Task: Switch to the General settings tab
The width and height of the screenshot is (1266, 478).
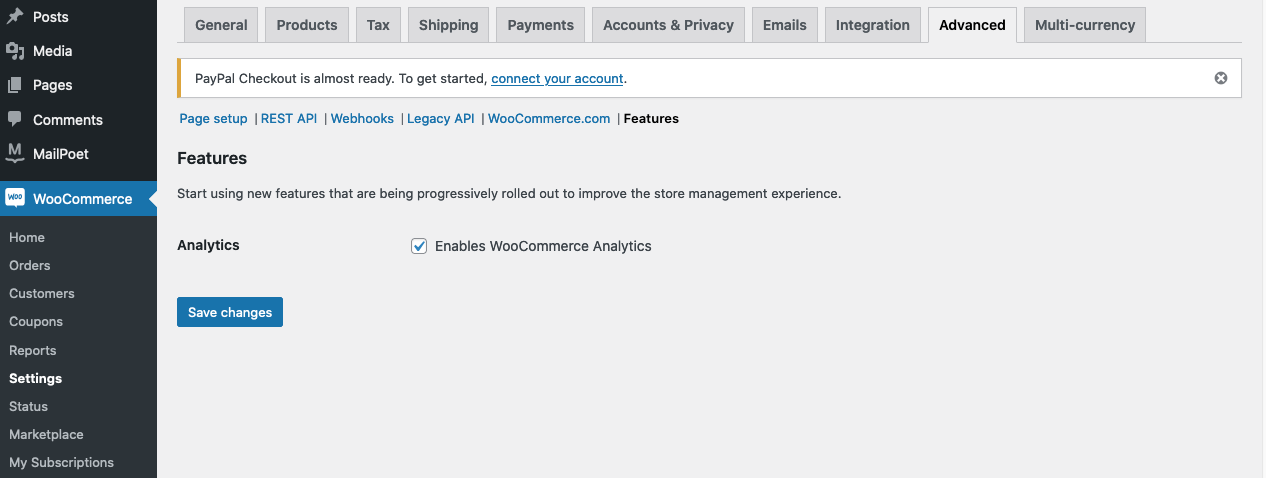Action: (x=221, y=25)
